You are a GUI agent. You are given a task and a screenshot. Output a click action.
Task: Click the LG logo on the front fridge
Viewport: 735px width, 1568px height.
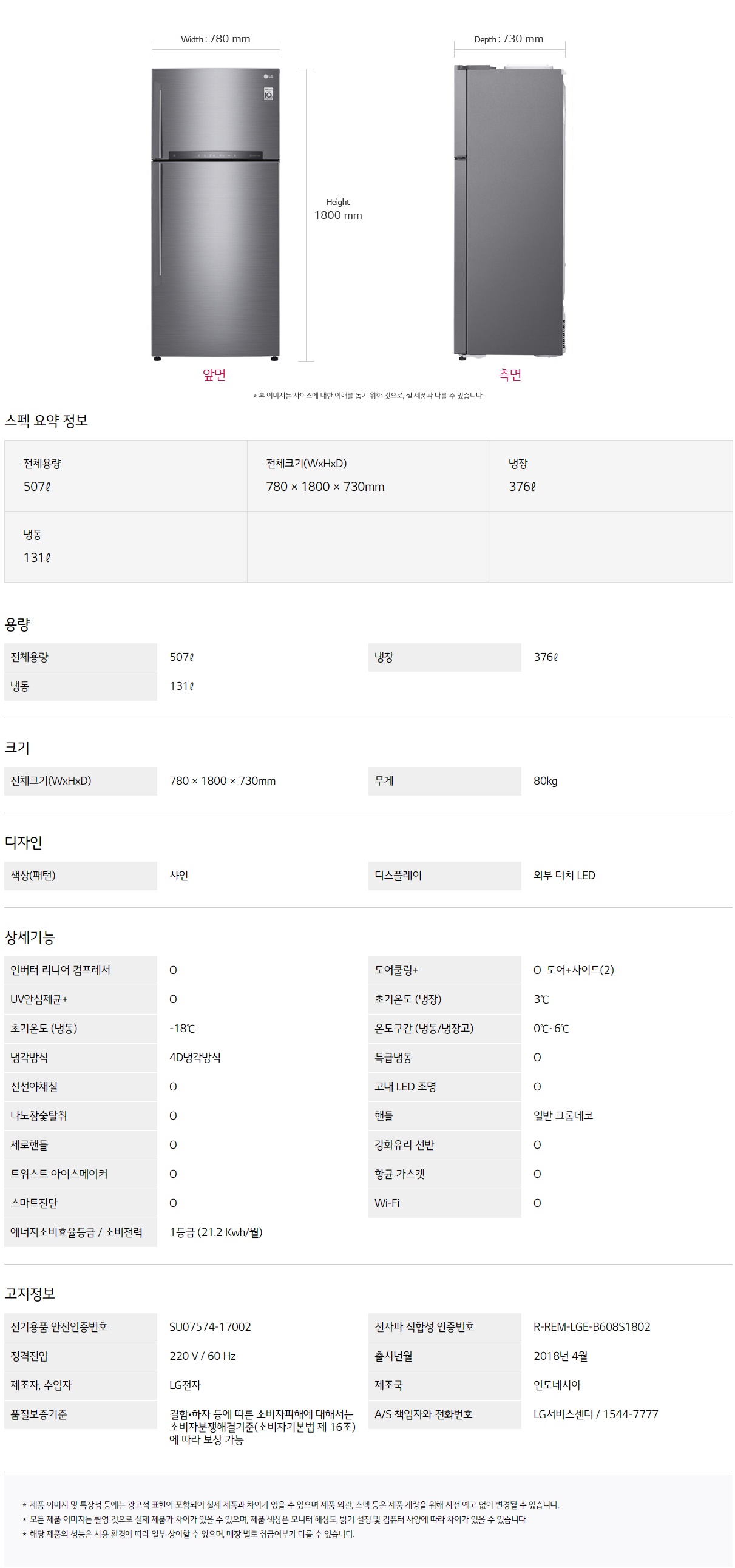point(268,76)
